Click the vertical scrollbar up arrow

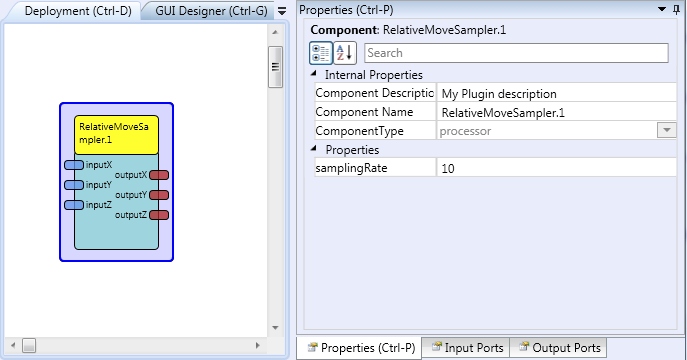click(275, 32)
